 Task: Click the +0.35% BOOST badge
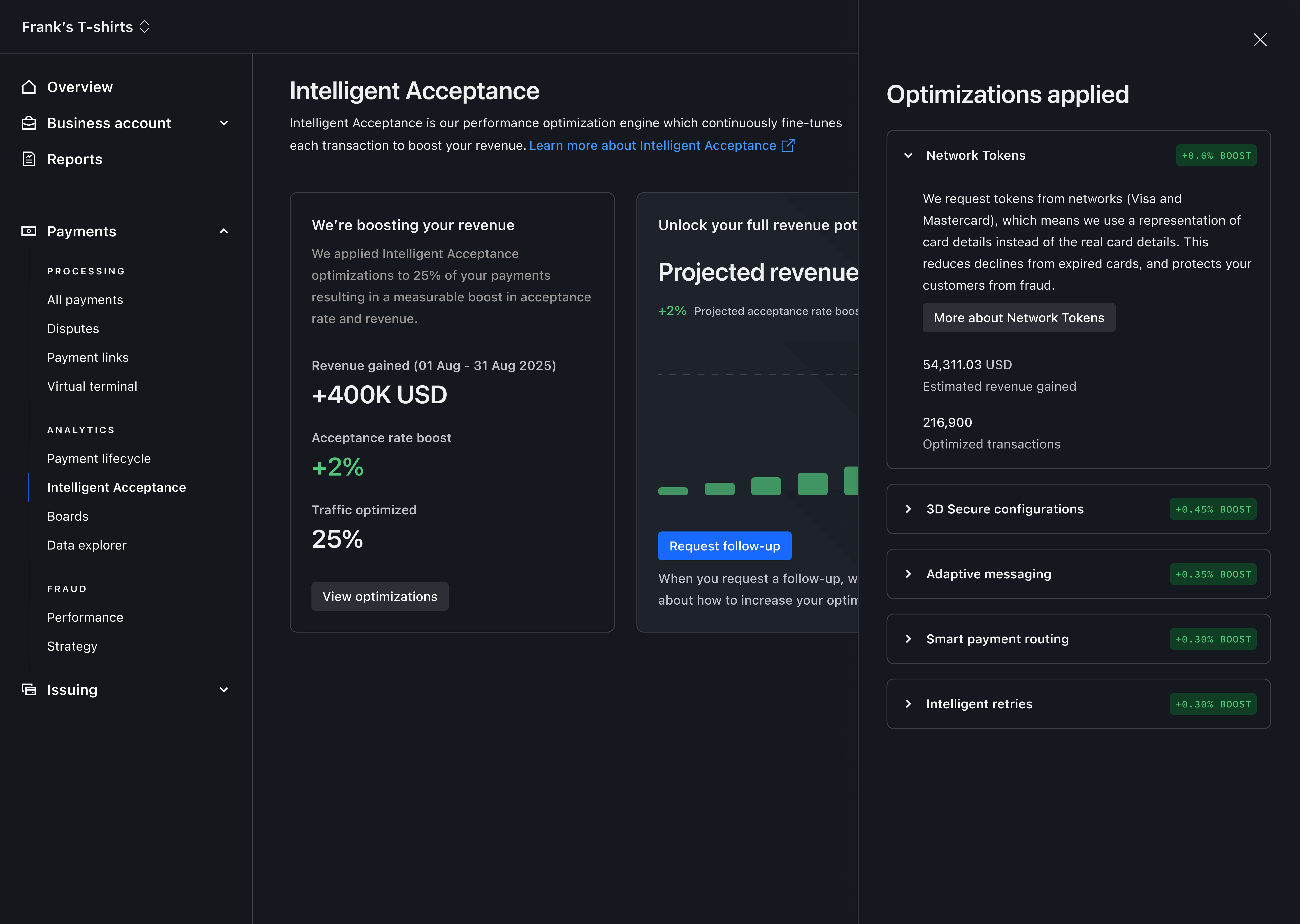[x=1213, y=574]
